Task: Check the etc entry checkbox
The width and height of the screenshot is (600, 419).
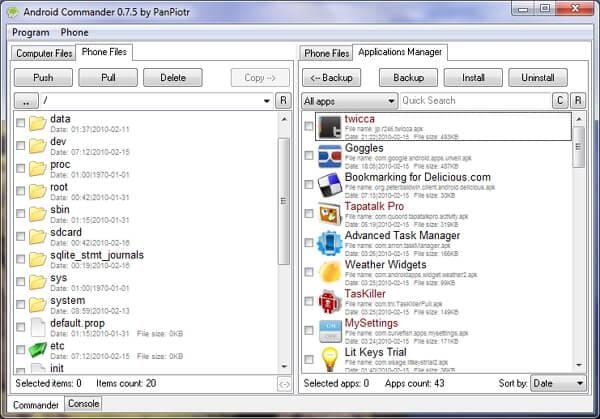Action: (21, 350)
